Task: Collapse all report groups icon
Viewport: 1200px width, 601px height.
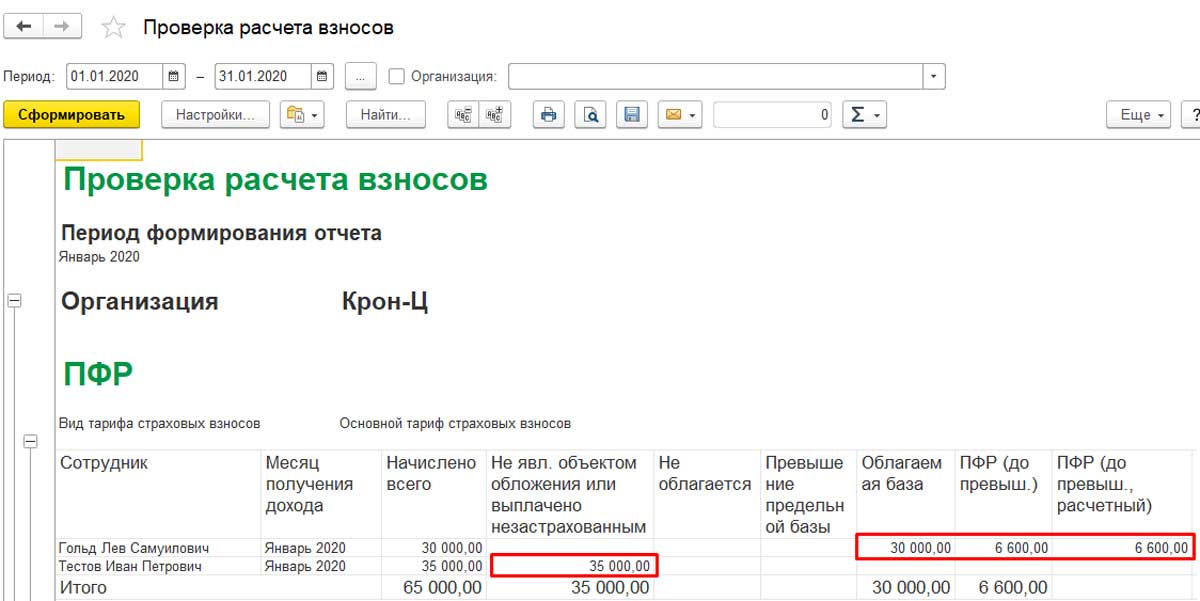Action: (x=462, y=115)
